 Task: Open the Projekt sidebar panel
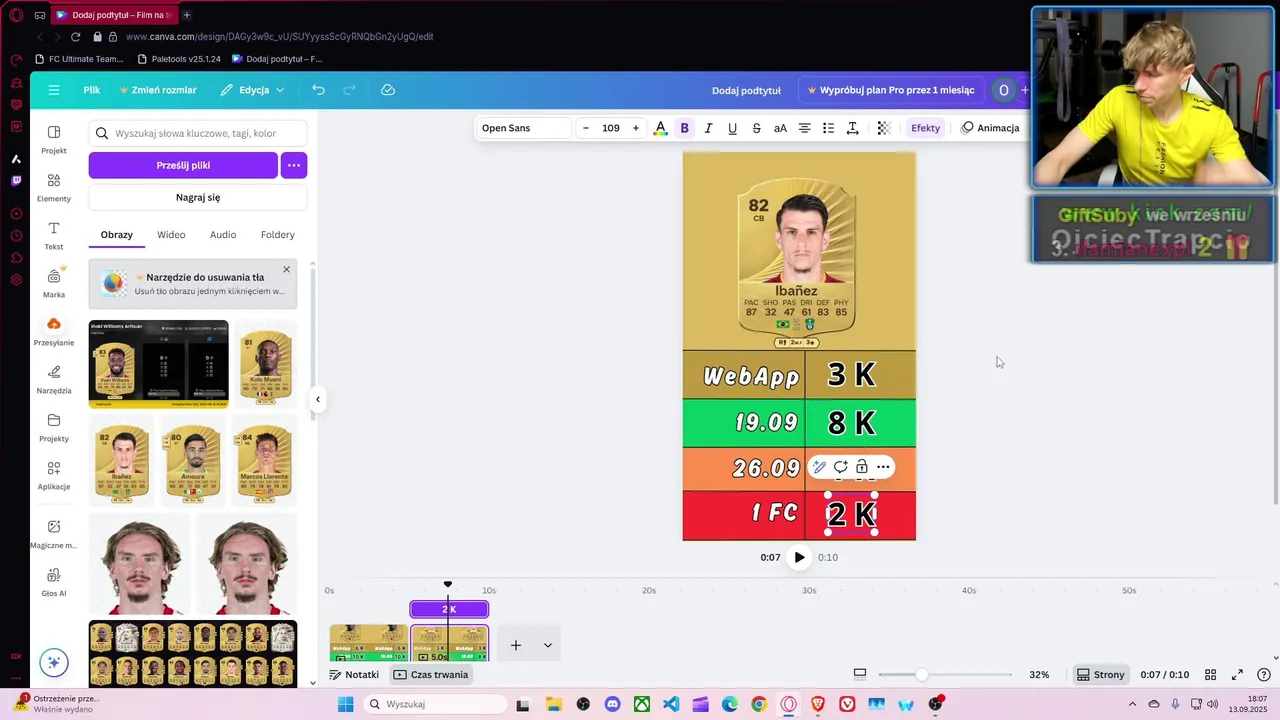(54, 140)
